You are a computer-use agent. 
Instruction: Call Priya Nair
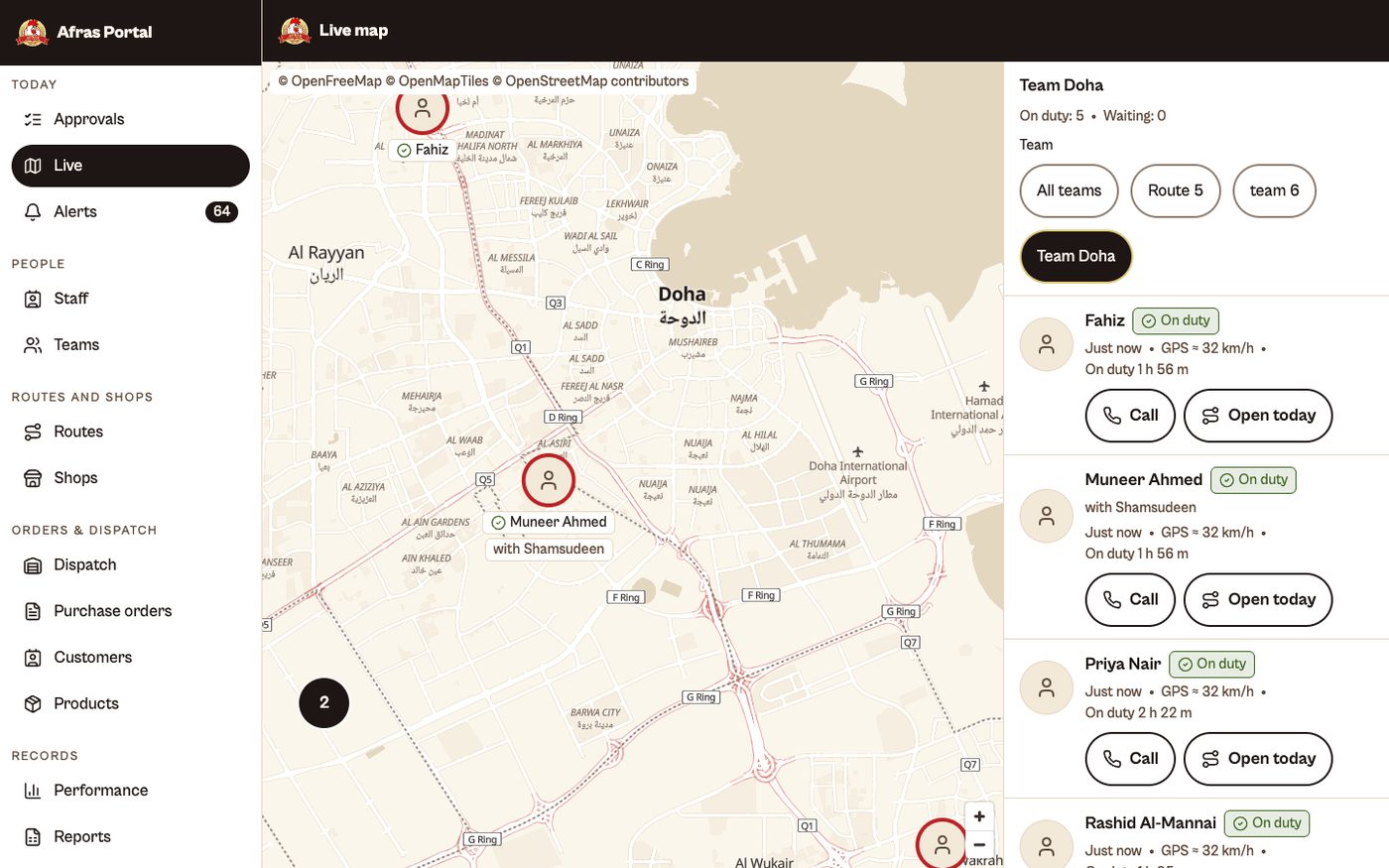point(1130,759)
